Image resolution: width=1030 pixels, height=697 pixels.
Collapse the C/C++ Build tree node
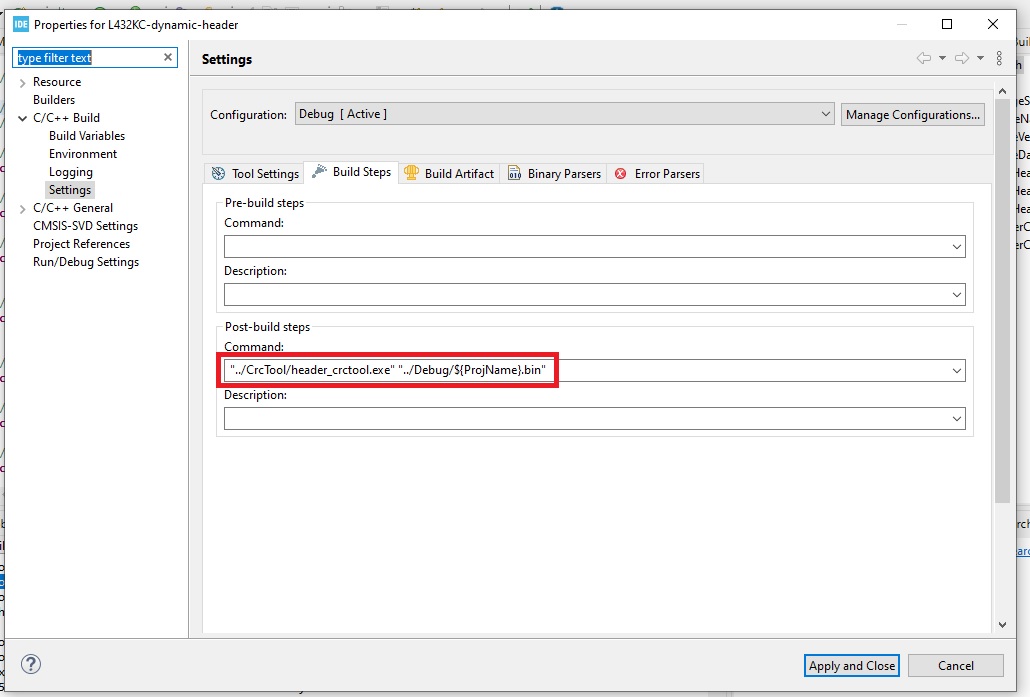(23, 118)
